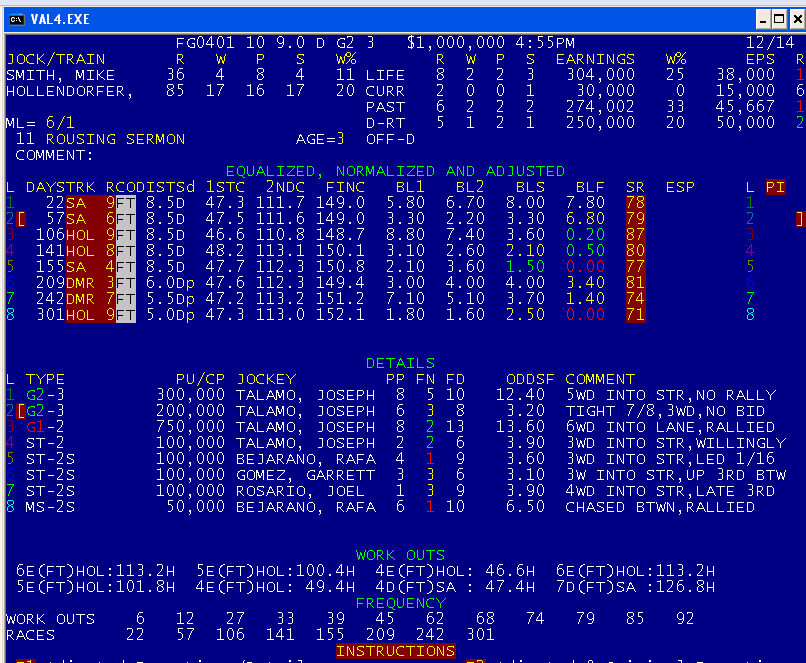
Task: Click the JOCK/TRAIN header label
Action: (x=56, y=59)
